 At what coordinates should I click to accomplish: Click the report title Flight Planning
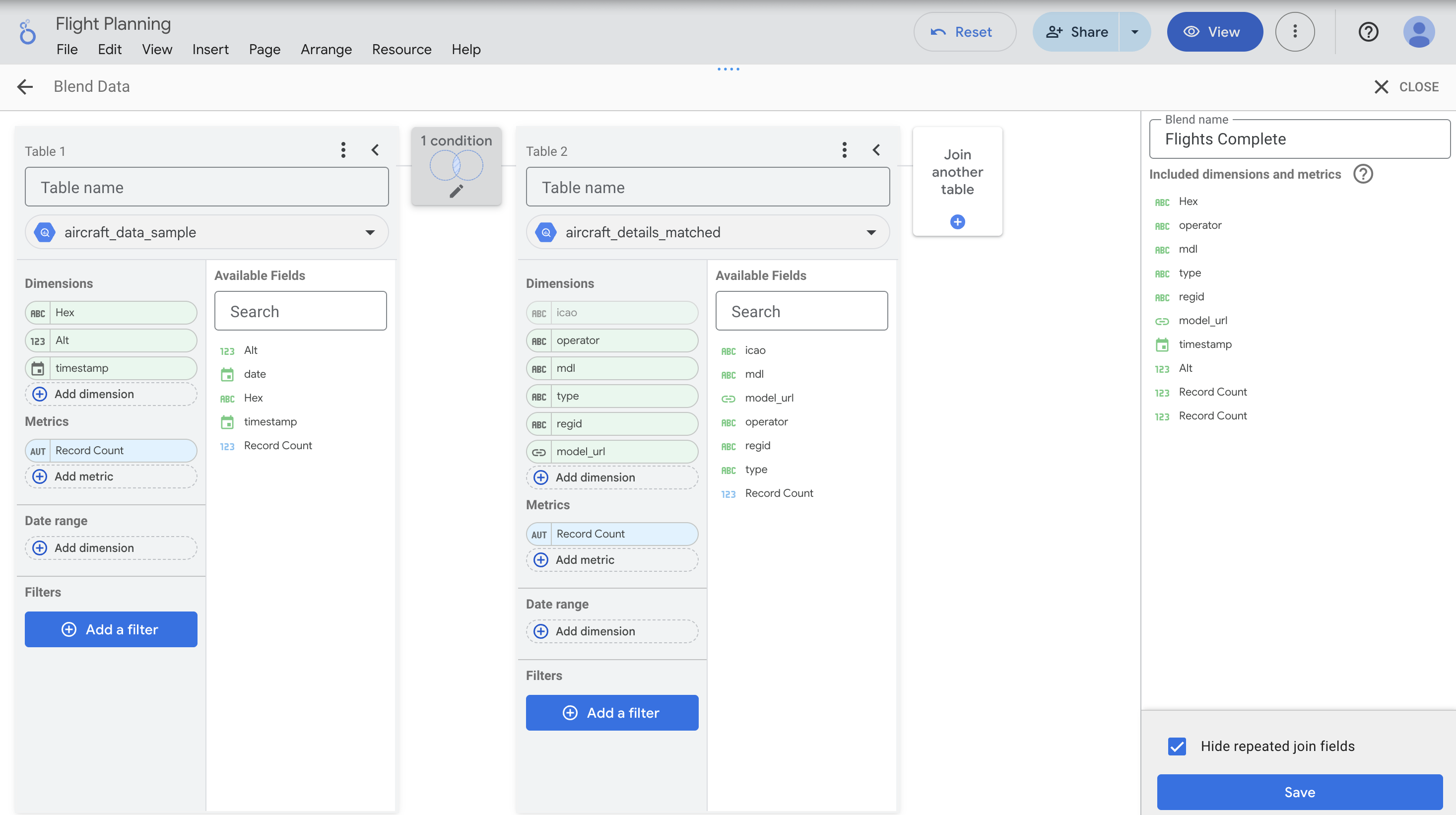(x=113, y=24)
